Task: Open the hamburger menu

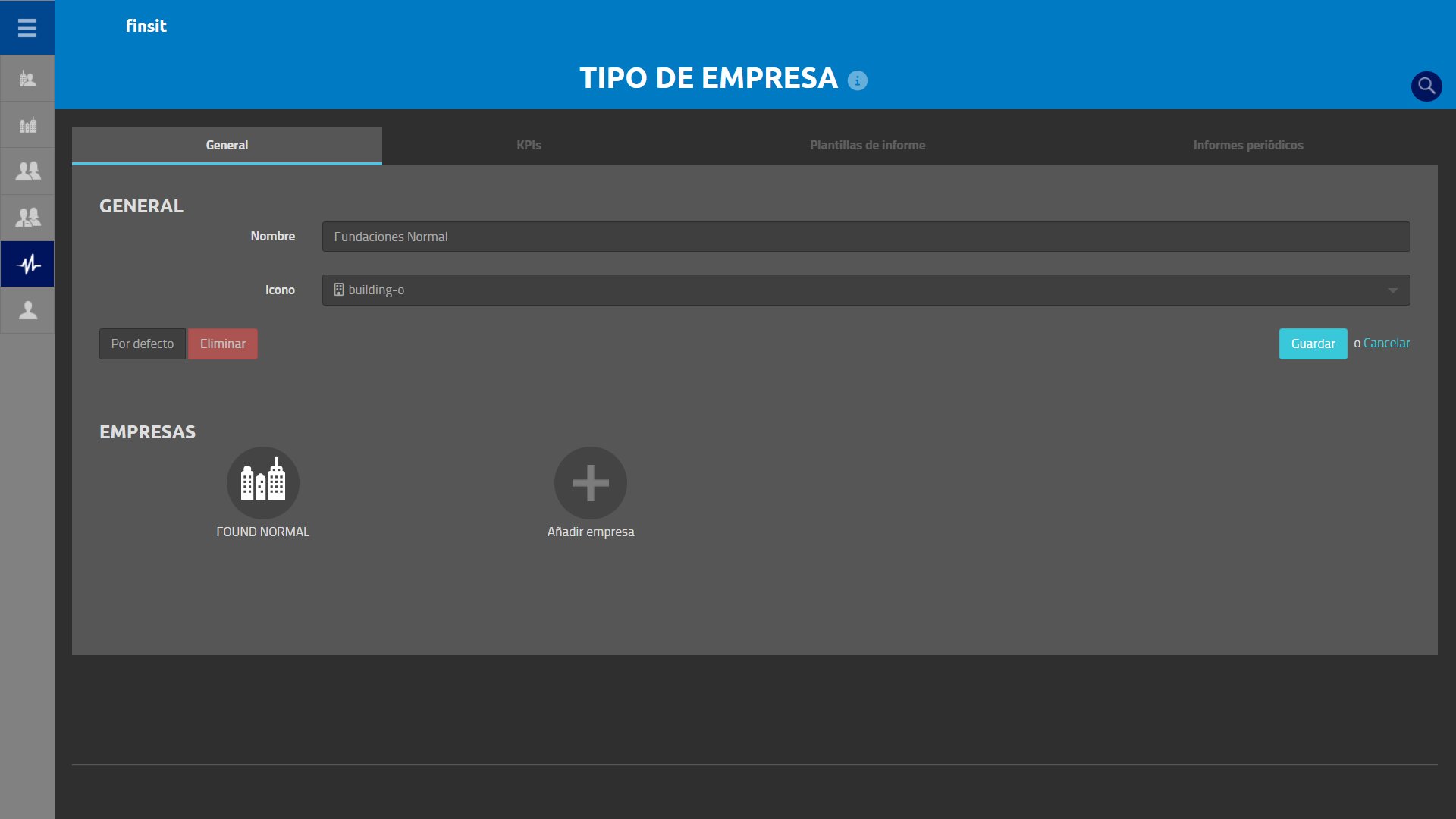Action: coord(27,28)
